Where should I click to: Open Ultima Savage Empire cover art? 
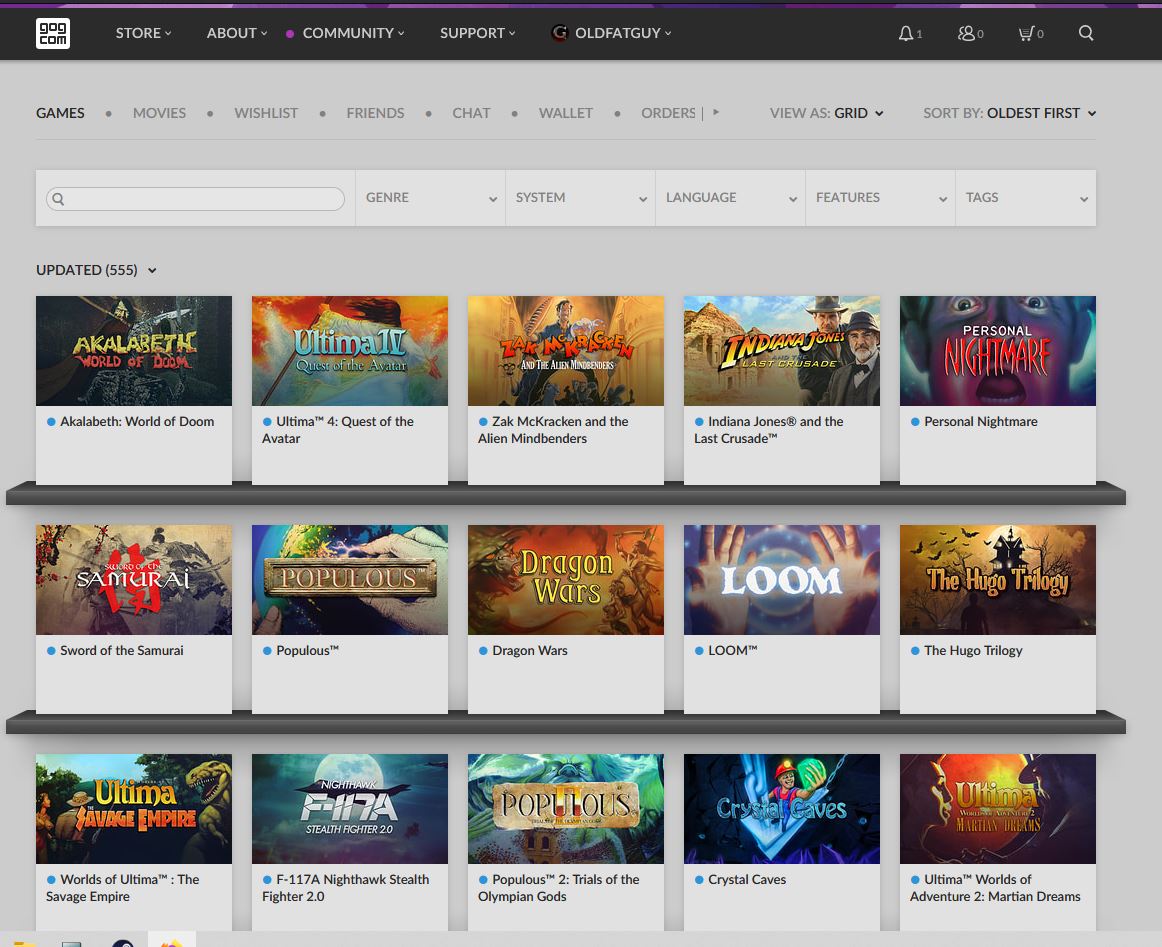click(133, 809)
